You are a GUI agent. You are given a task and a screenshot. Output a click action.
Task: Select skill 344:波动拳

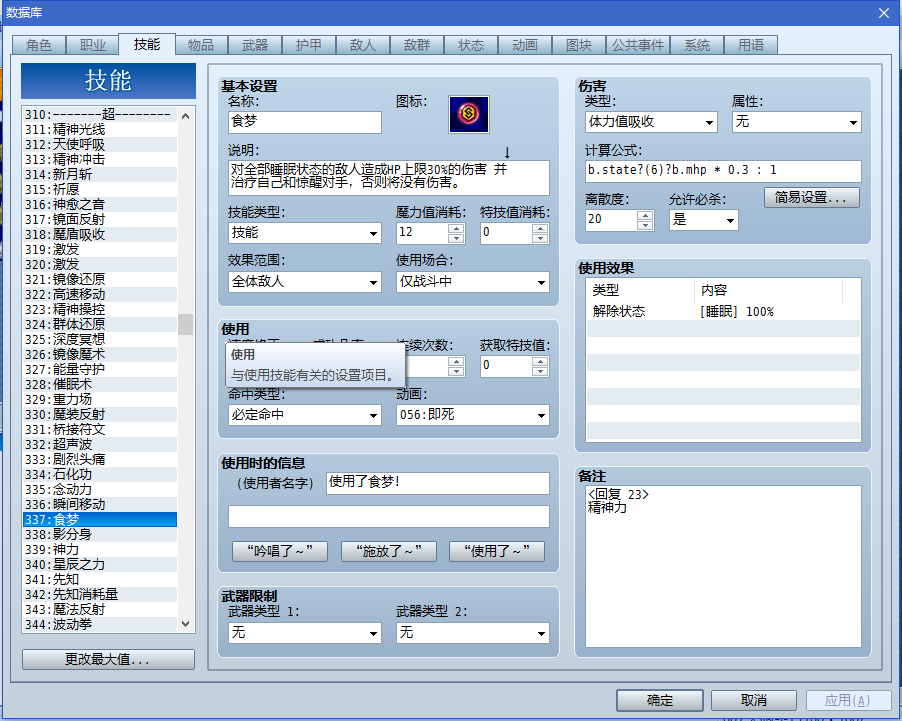pyautogui.click(x=100, y=624)
